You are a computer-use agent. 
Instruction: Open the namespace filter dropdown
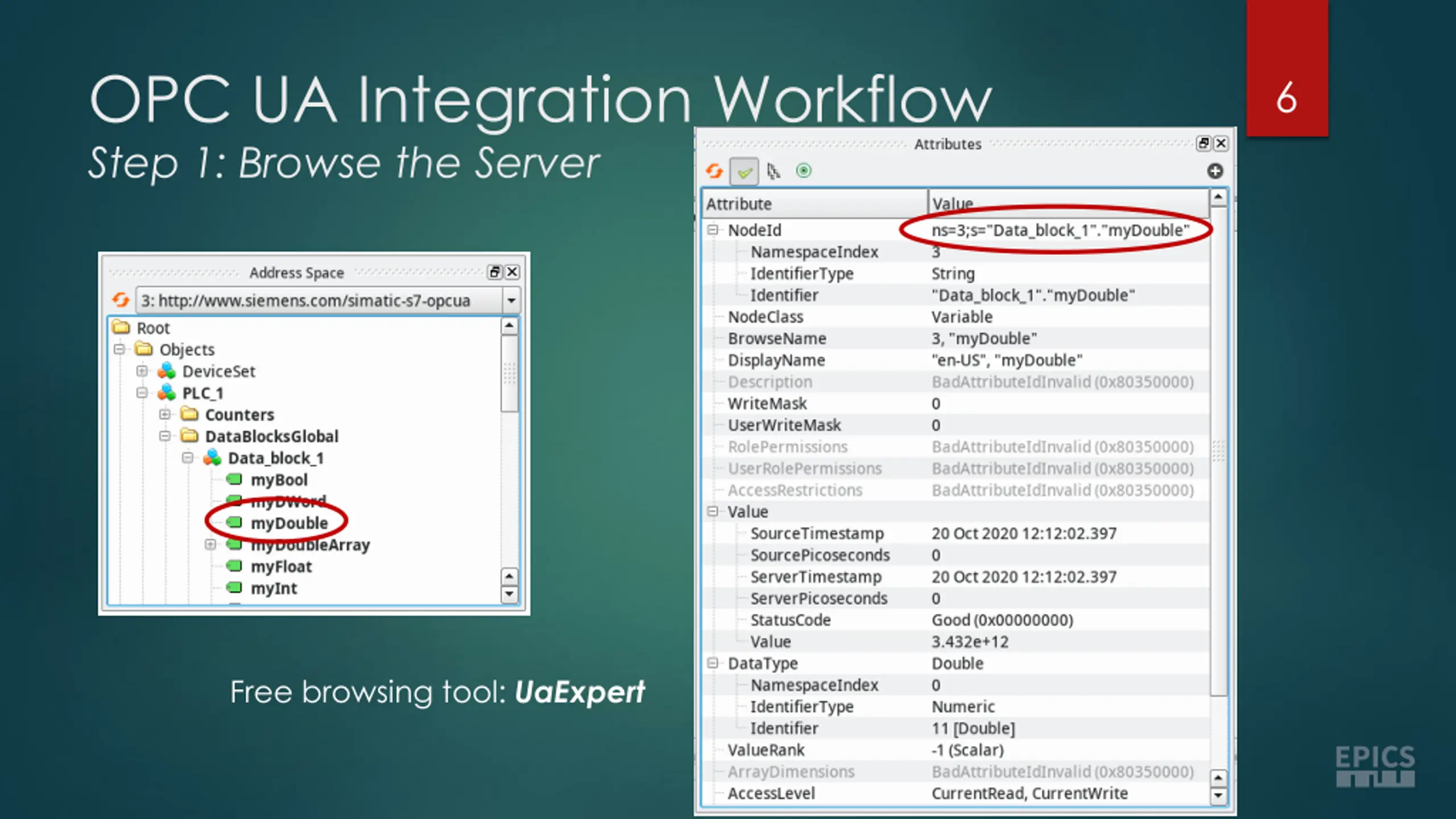511,300
